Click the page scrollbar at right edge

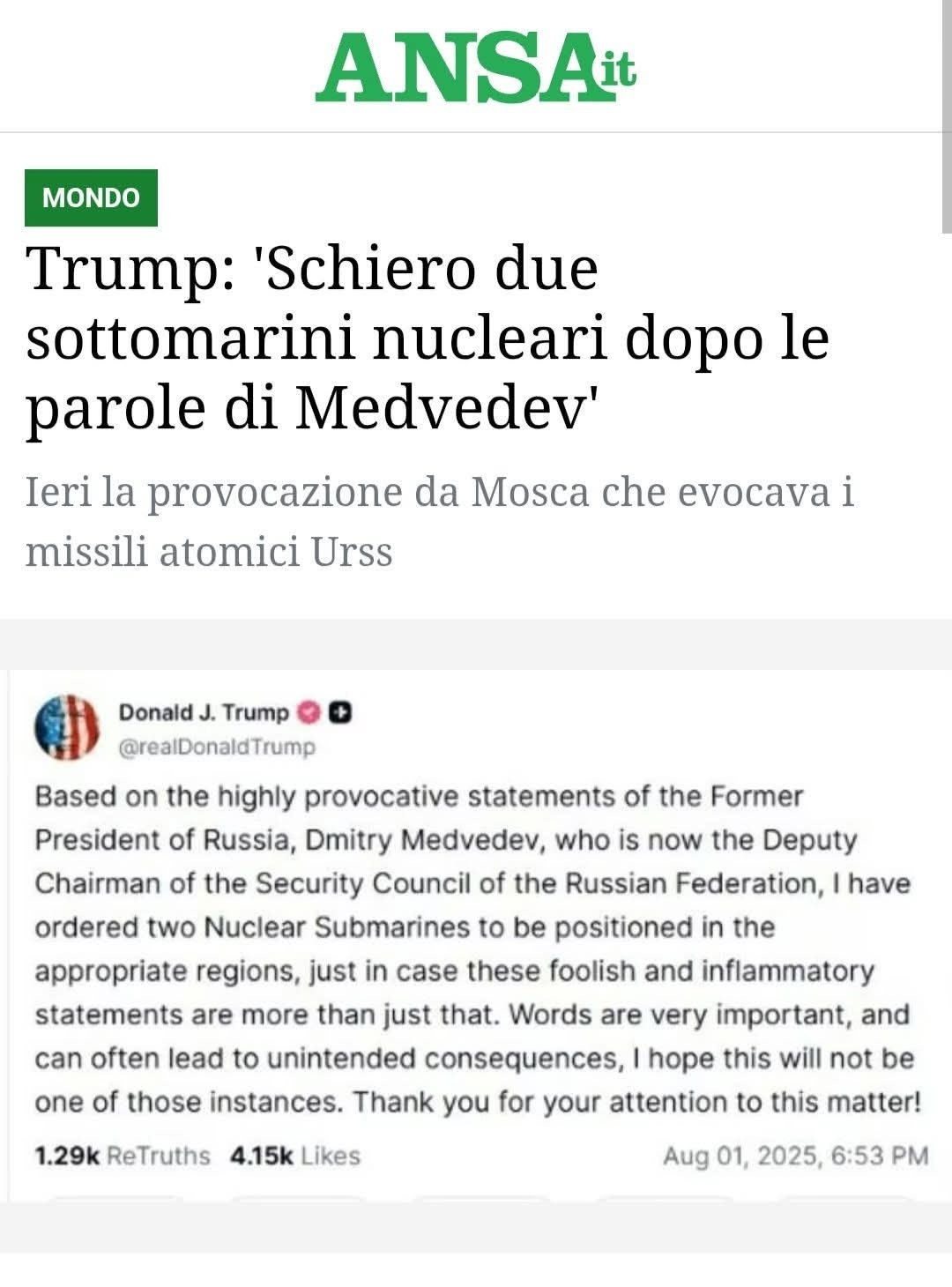(946, 115)
